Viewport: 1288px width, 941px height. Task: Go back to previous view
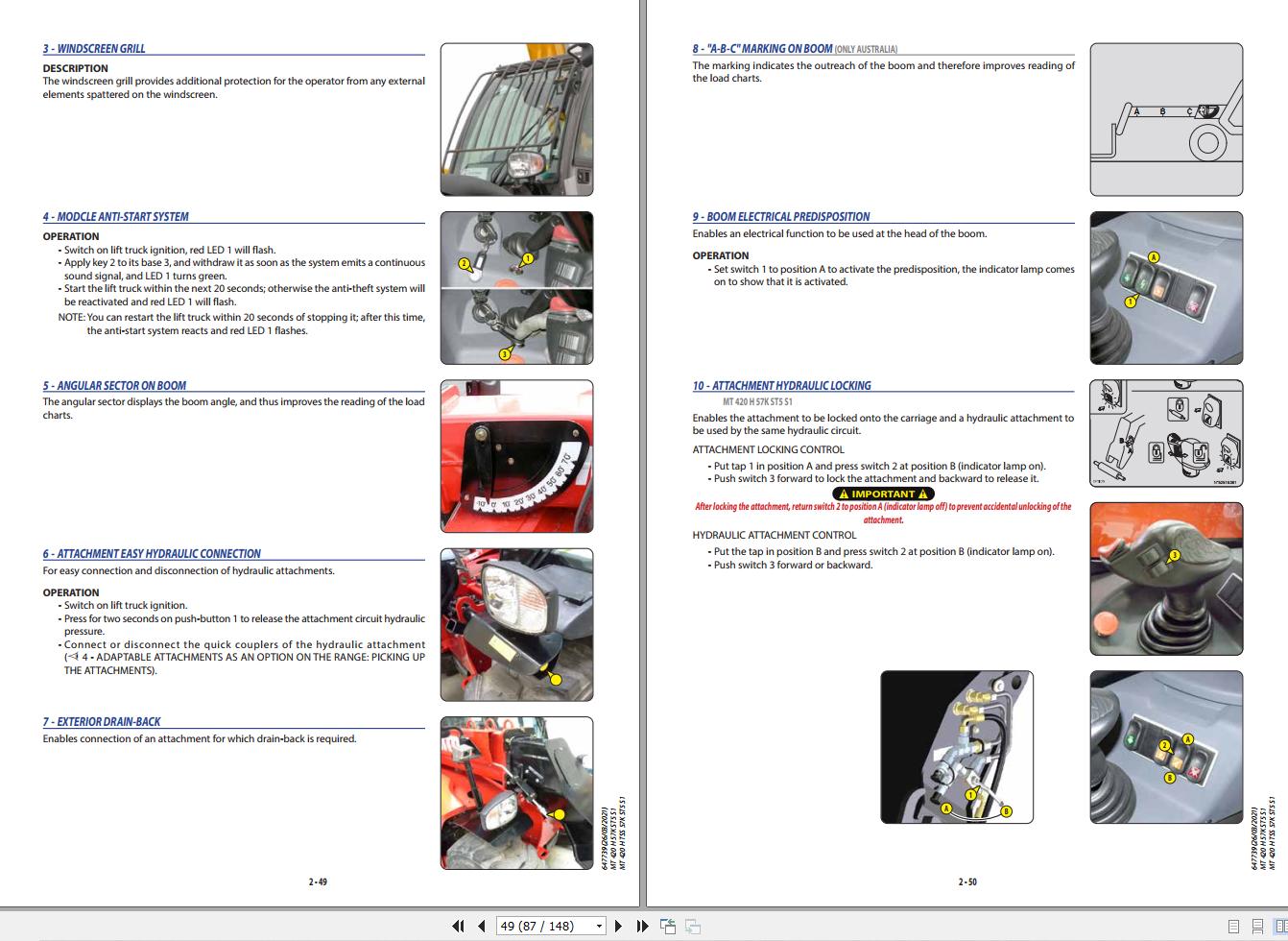(668, 926)
